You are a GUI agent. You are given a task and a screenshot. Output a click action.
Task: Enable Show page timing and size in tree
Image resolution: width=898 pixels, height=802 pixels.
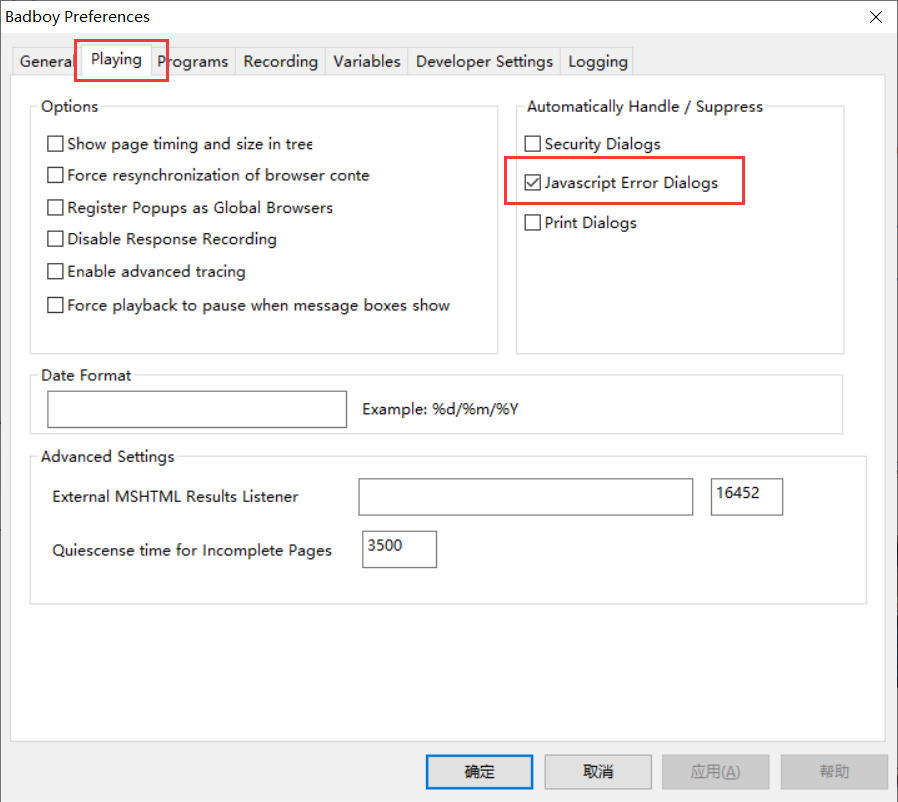click(x=56, y=144)
